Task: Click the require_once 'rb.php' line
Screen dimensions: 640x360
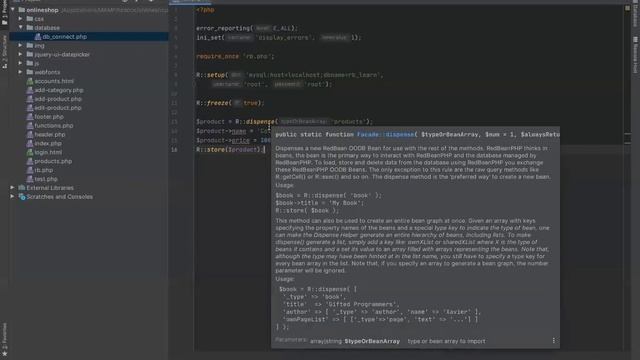Action: (236, 56)
